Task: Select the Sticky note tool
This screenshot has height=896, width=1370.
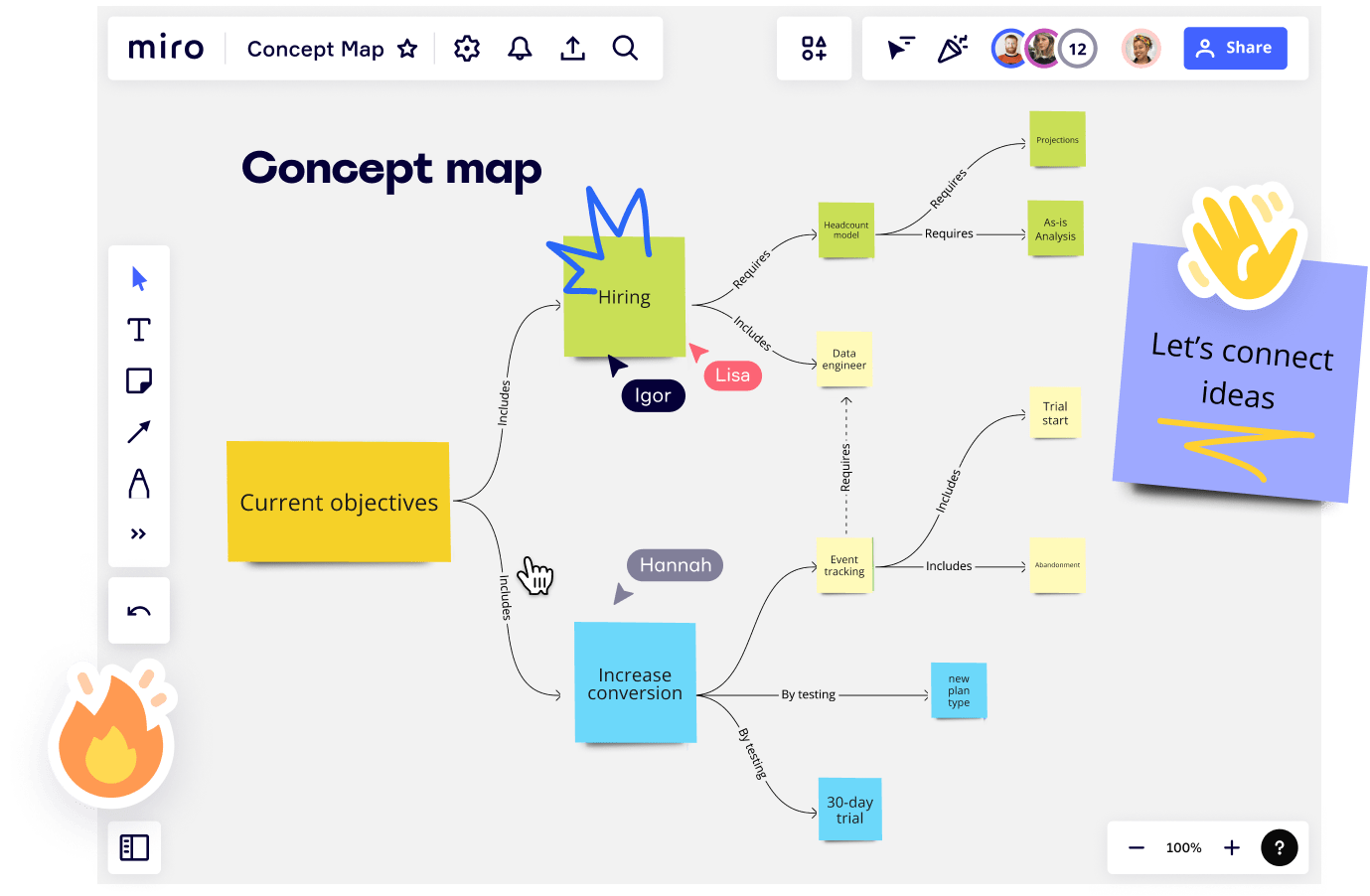Action: (x=139, y=380)
